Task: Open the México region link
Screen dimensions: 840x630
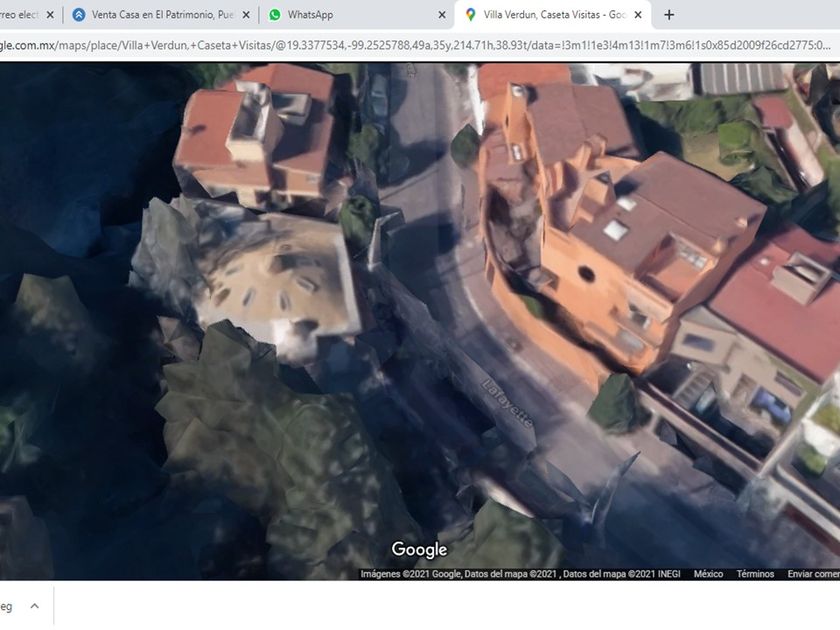Action: pyautogui.click(x=708, y=574)
